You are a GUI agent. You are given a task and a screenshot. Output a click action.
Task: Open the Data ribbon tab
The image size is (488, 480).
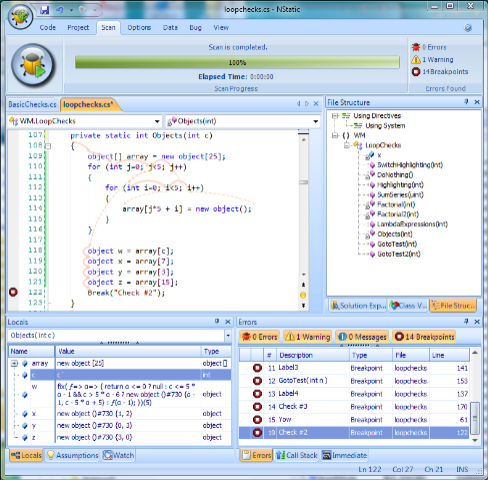click(170, 28)
